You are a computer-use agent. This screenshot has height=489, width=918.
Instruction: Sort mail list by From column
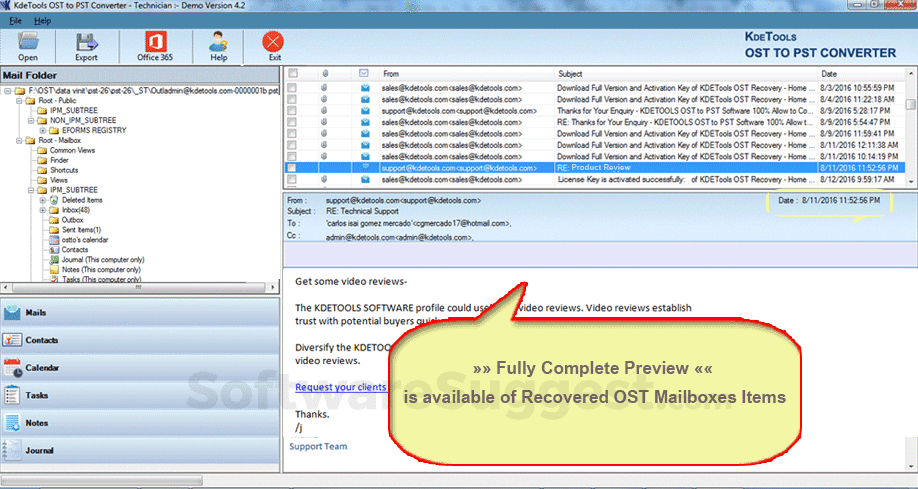(x=467, y=74)
